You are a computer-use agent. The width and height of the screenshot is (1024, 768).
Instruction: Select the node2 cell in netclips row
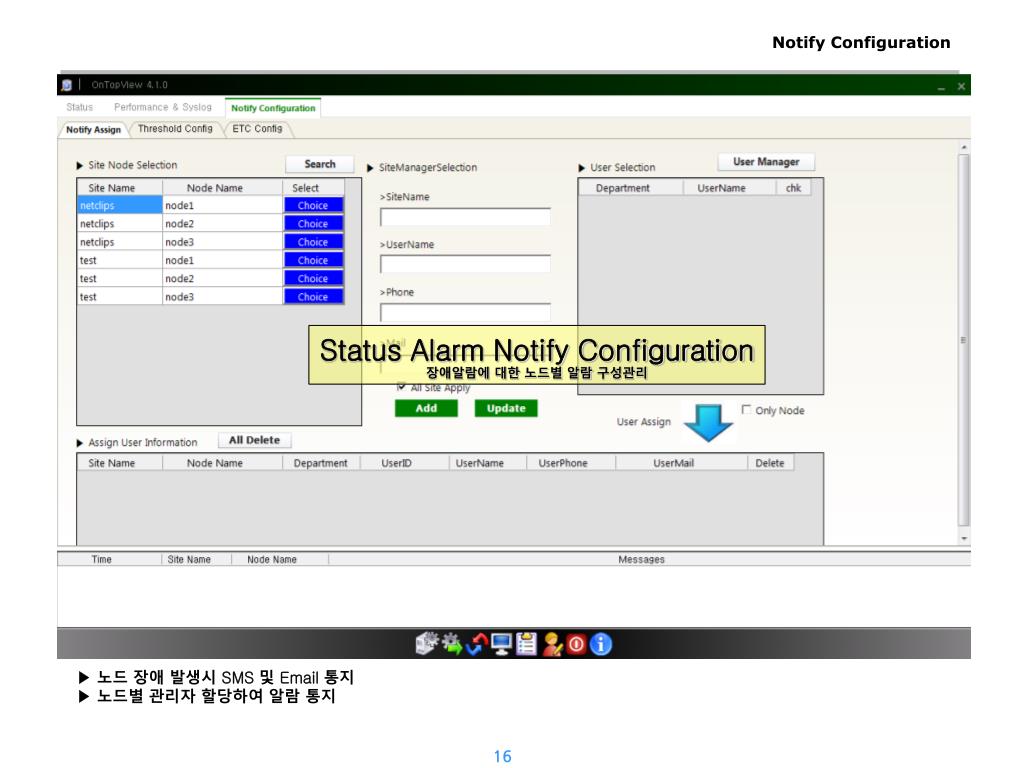coord(222,223)
